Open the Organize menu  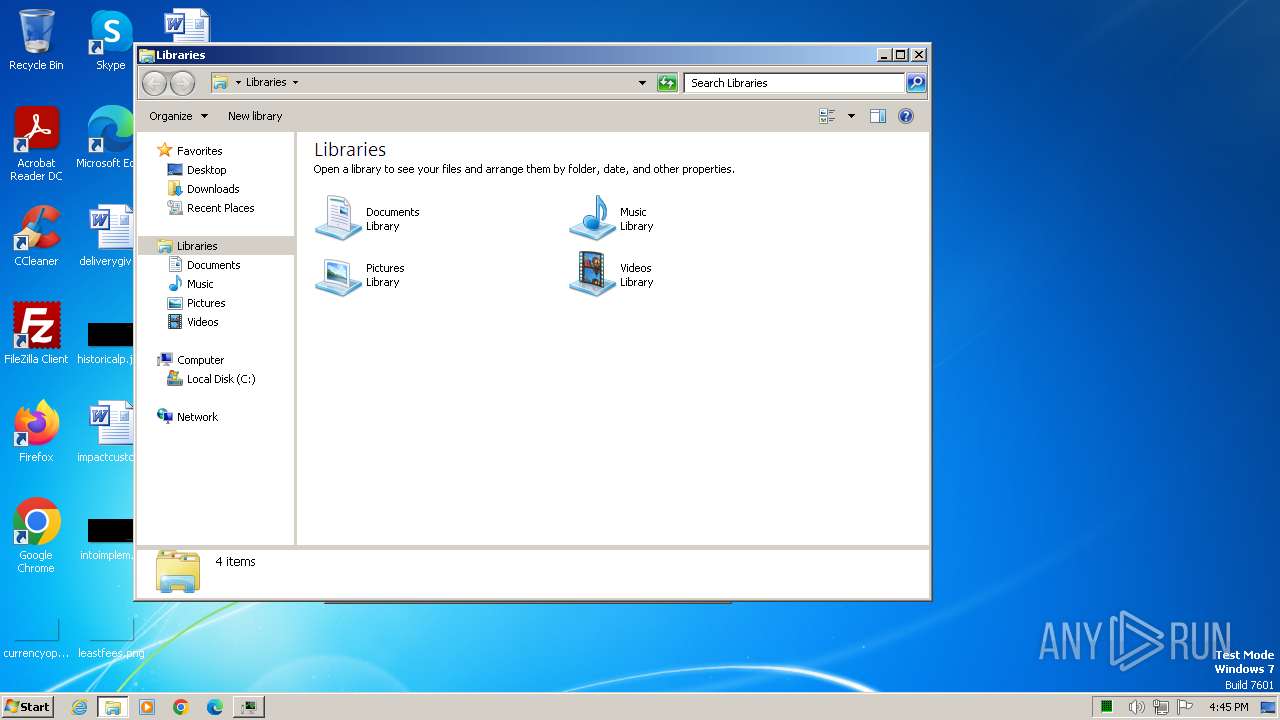pos(178,116)
